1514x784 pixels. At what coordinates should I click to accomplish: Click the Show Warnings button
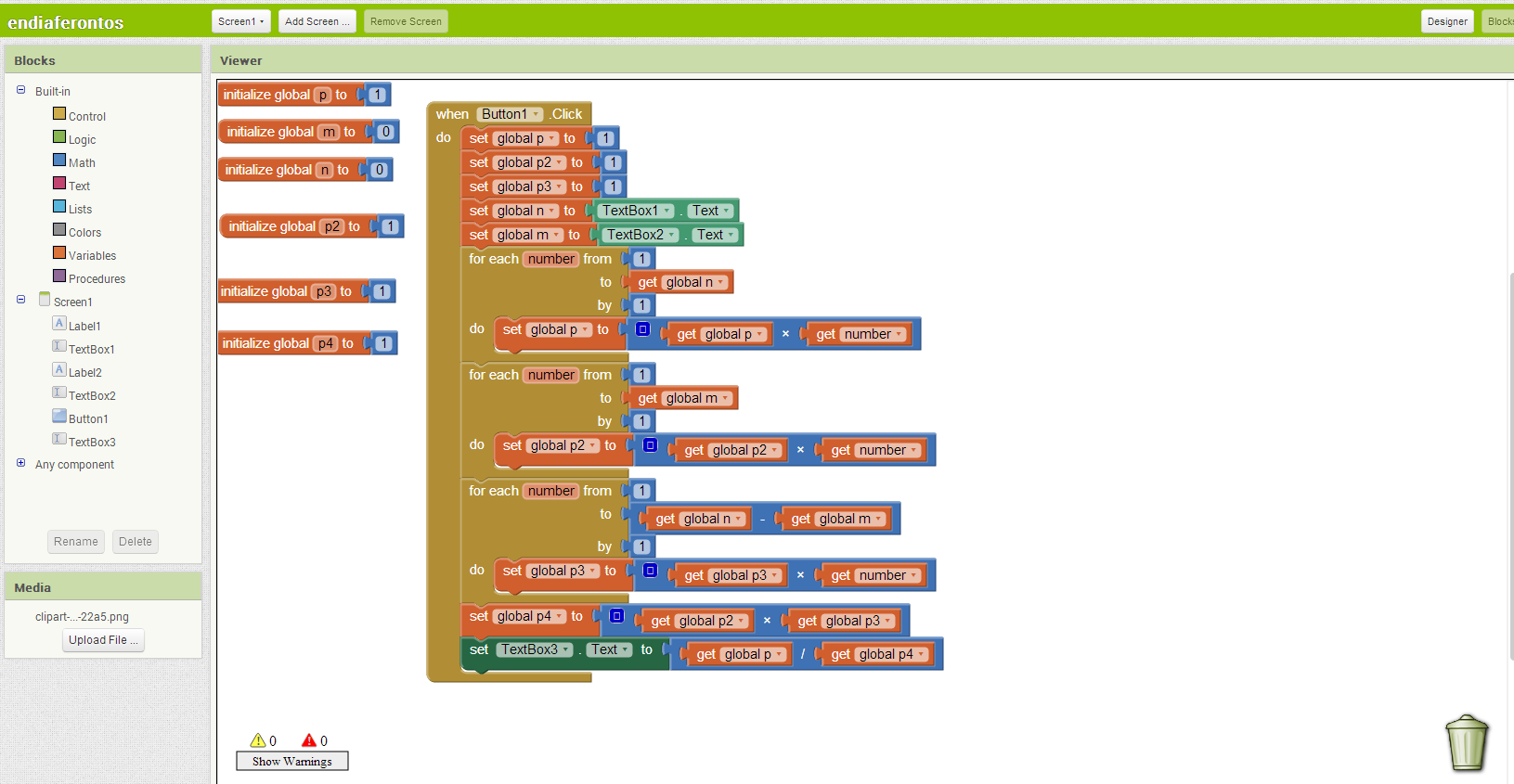[292, 761]
